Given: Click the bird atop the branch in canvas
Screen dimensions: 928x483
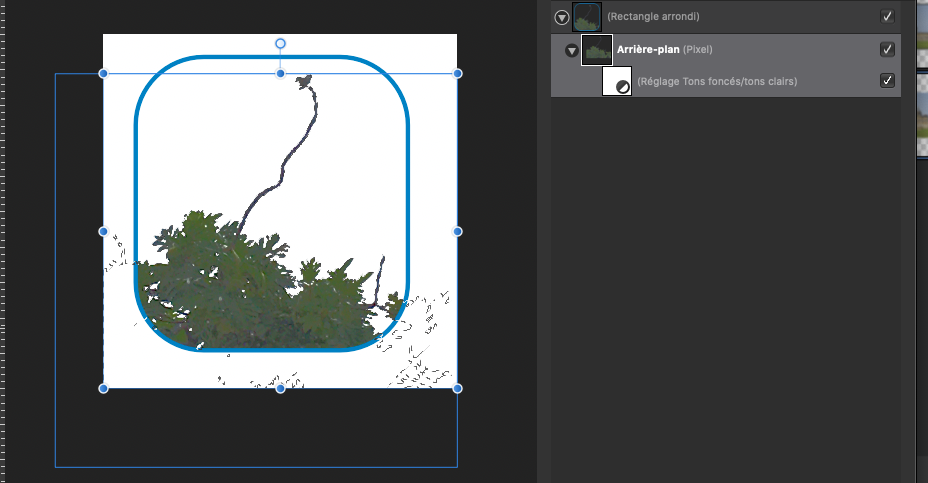Looking at the screenshot, I should [304, 82].
